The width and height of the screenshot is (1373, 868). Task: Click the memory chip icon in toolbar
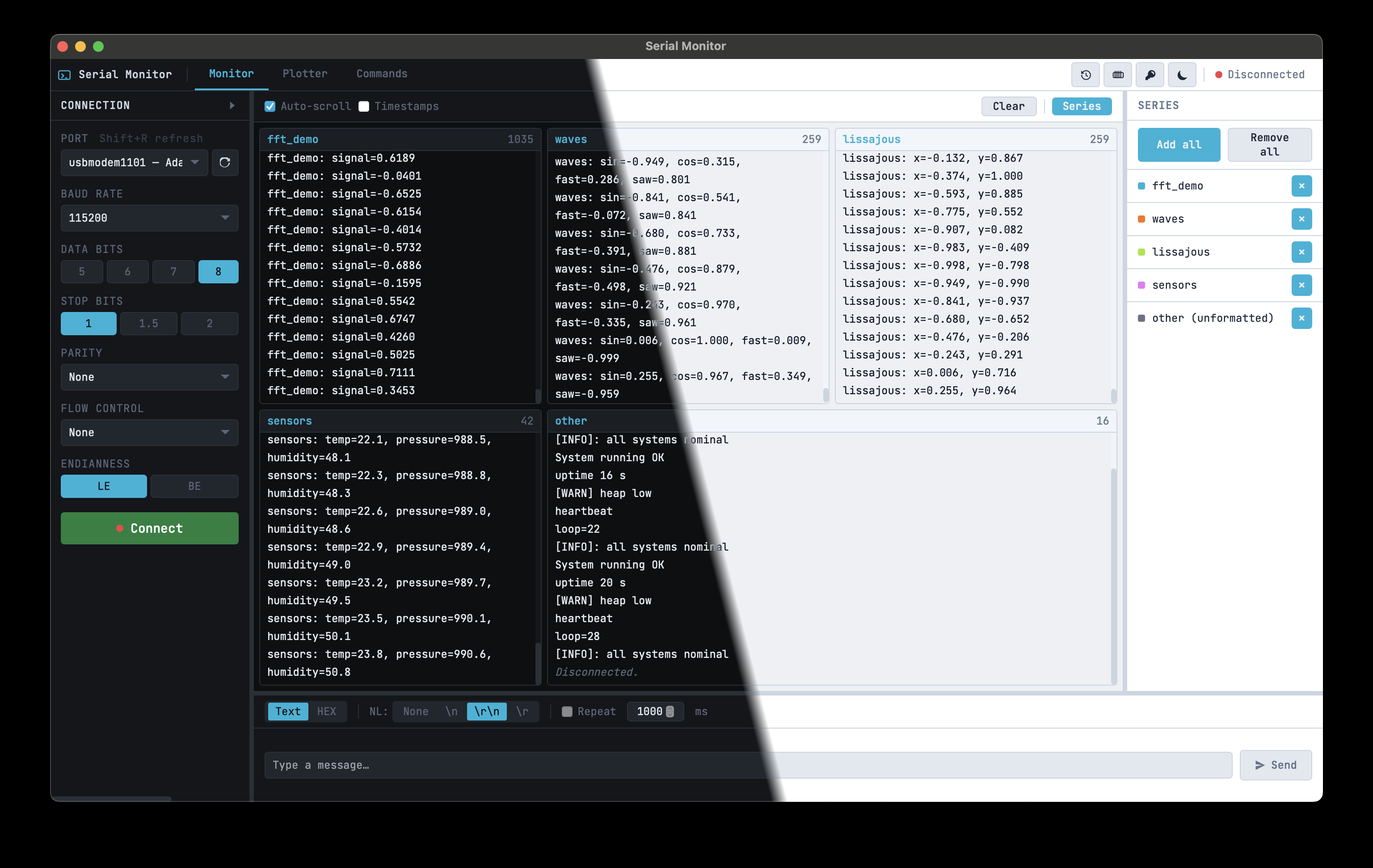[x=1118, y=75]
